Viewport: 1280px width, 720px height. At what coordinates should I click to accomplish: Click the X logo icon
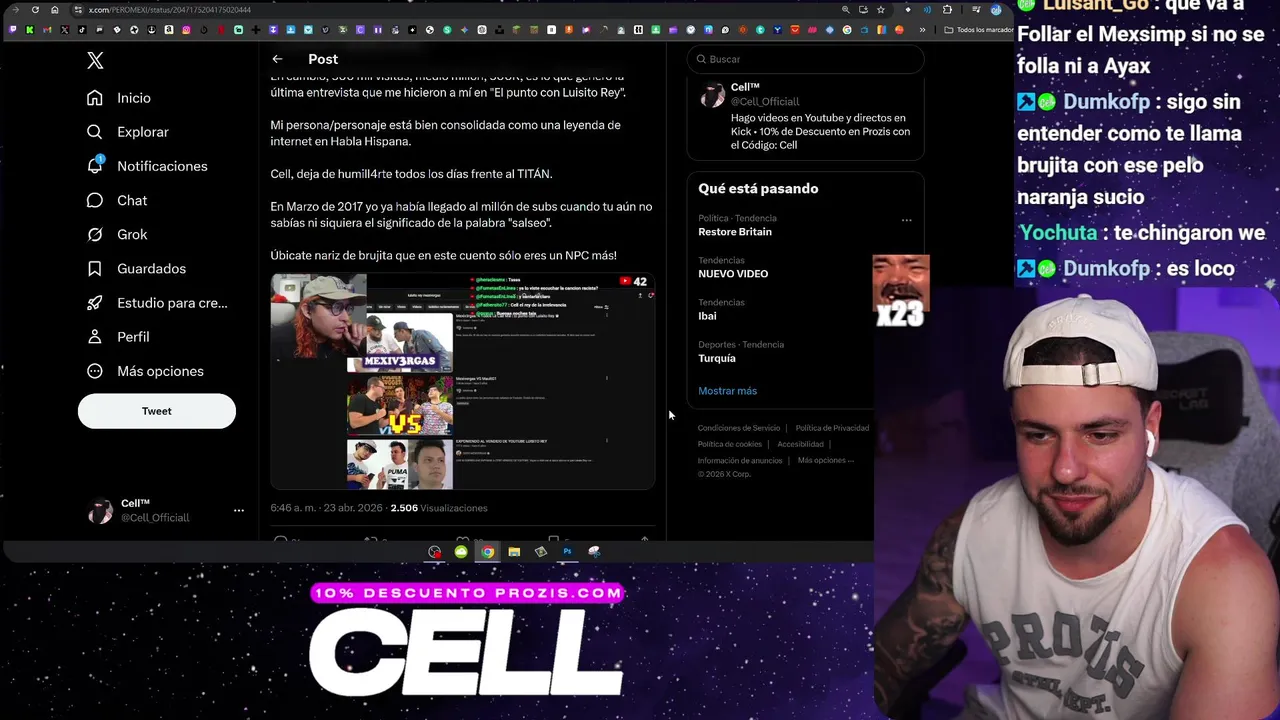(95, 61)
